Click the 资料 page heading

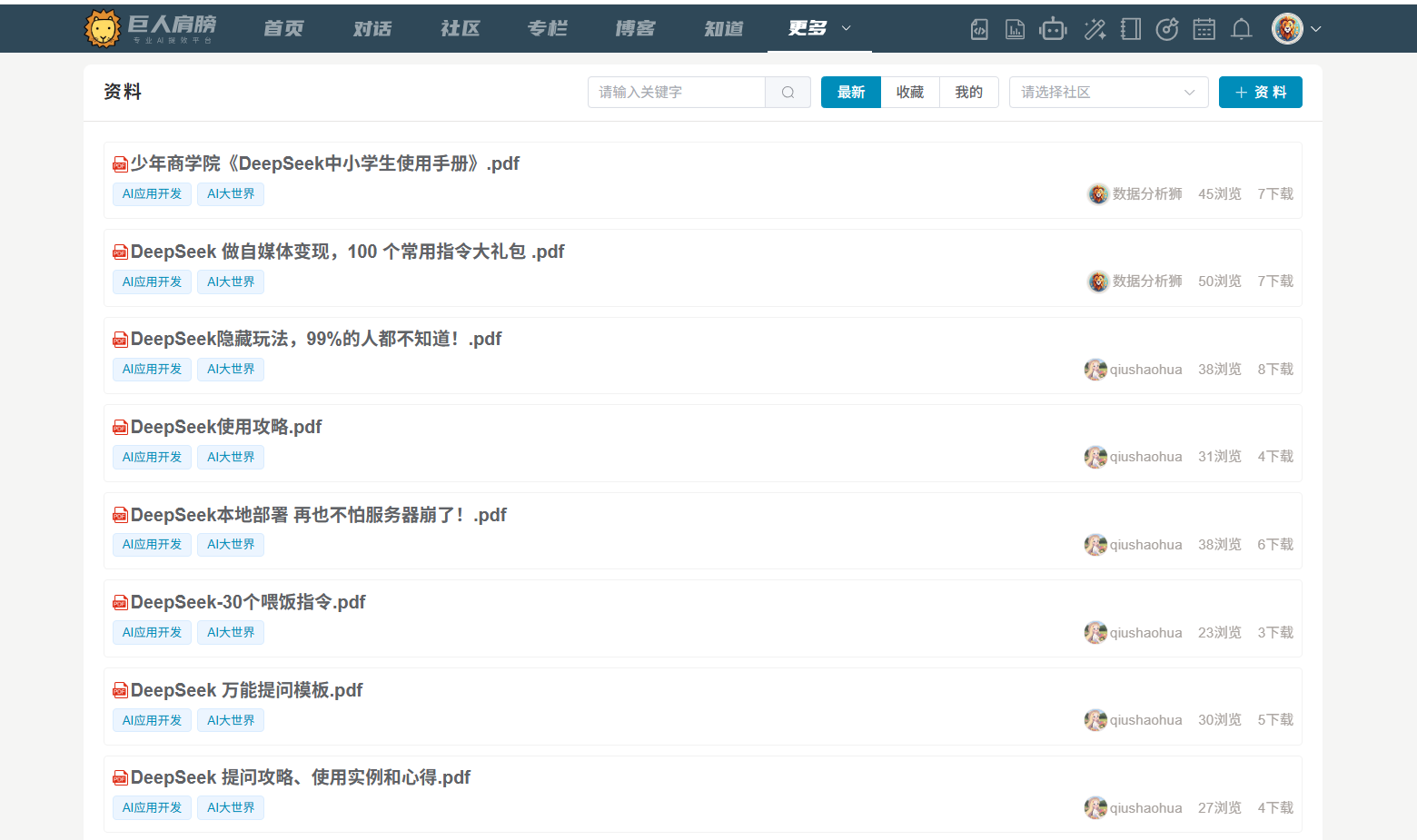coord(123,92)
